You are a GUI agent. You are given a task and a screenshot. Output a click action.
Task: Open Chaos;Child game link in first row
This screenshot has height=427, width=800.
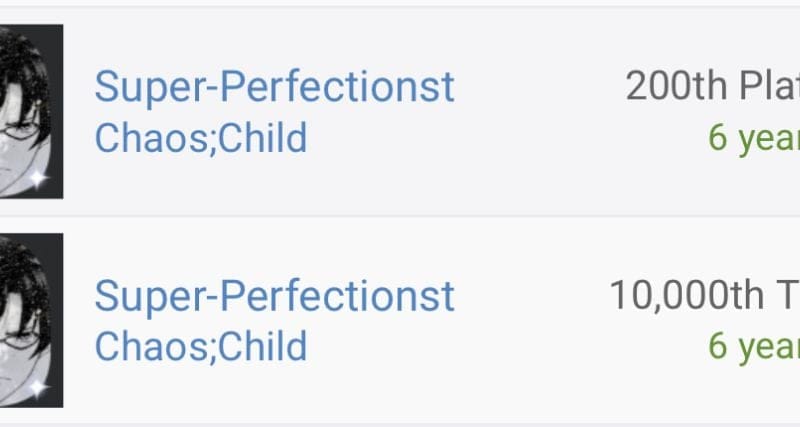[x=201, y=138]
